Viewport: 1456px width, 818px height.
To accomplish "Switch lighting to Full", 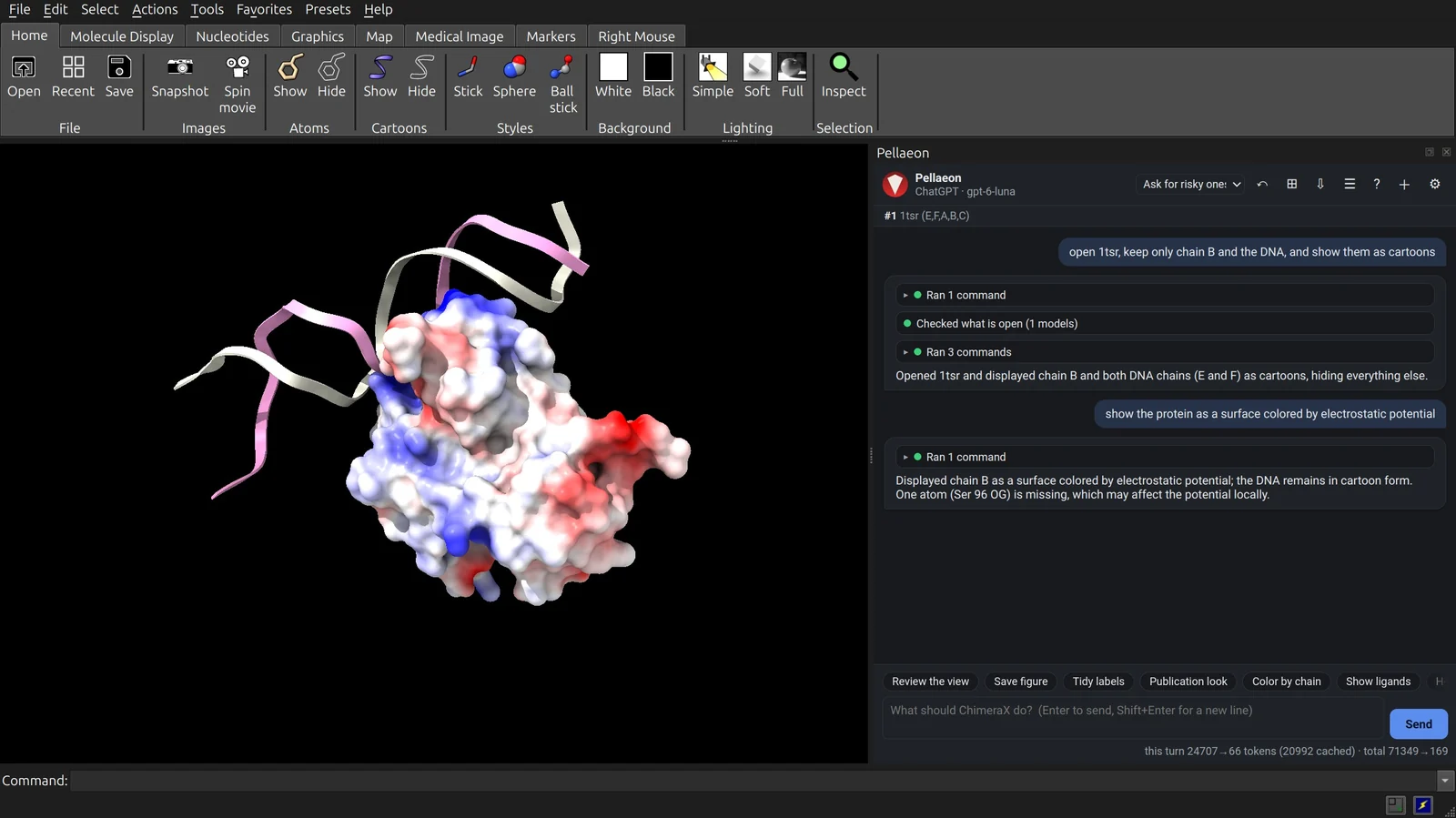I will click(793, 76).
